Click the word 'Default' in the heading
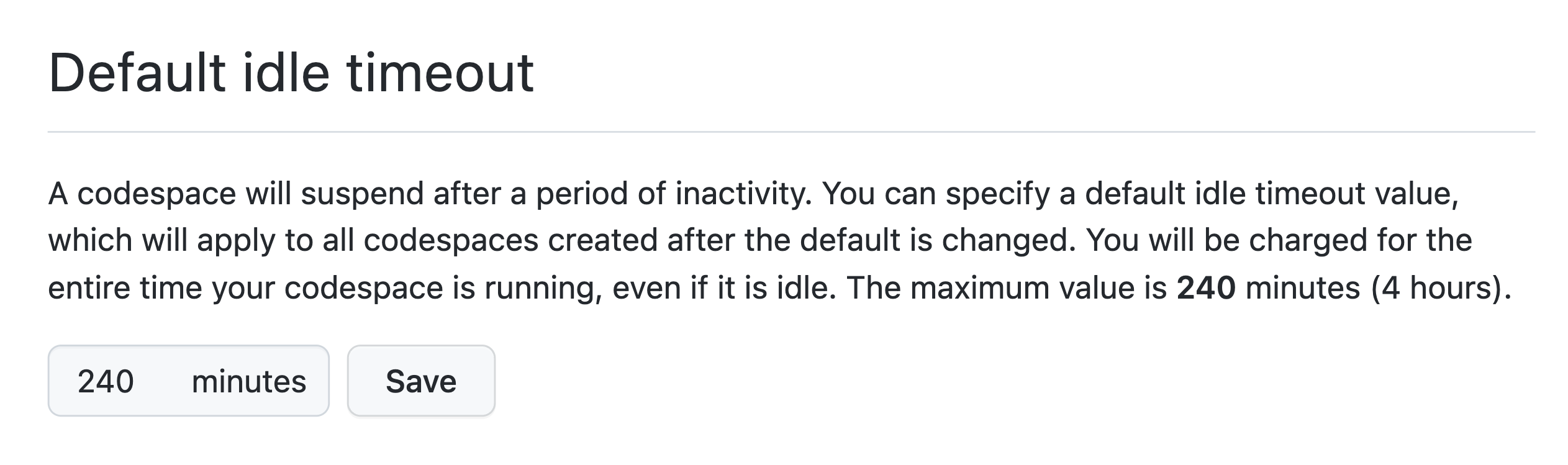 coord(137,73)
